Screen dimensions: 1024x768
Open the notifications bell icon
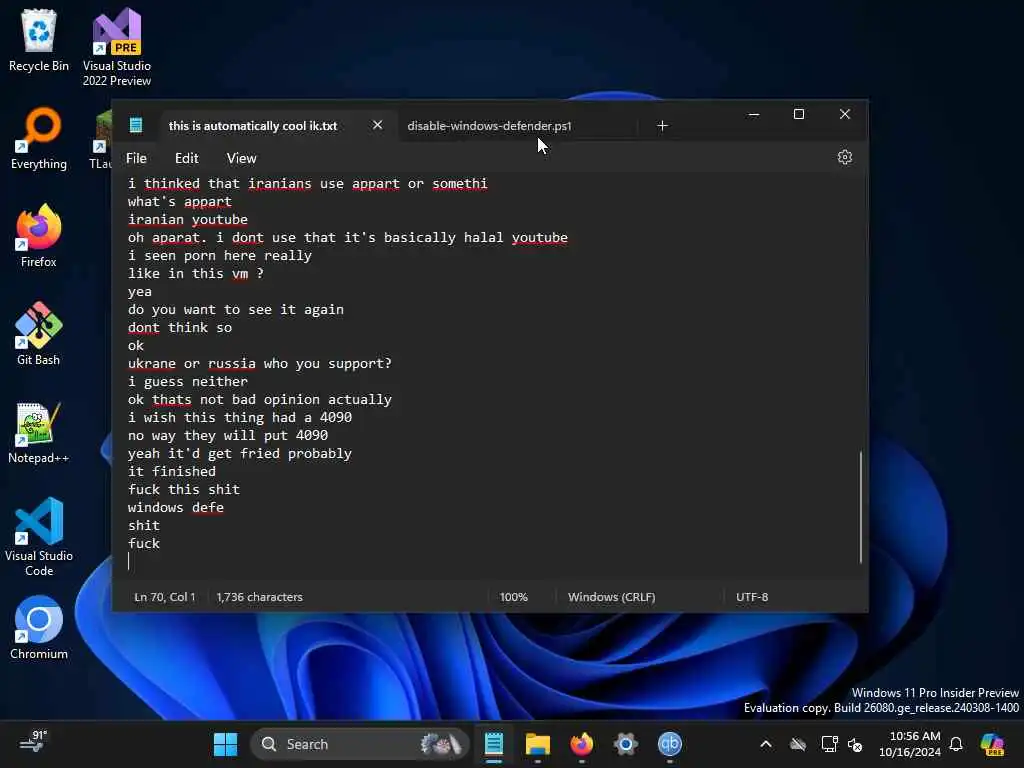click(956, 744)
